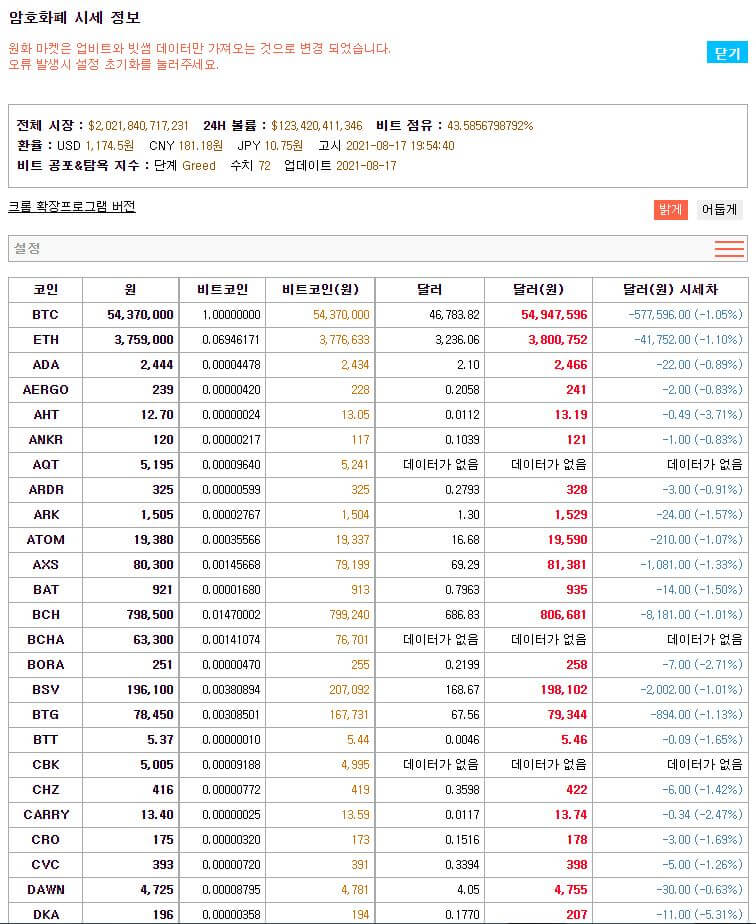This screenshot has width=756, height=924.
Task: Switch to 어둡게 dark theme
Action: 719,209
